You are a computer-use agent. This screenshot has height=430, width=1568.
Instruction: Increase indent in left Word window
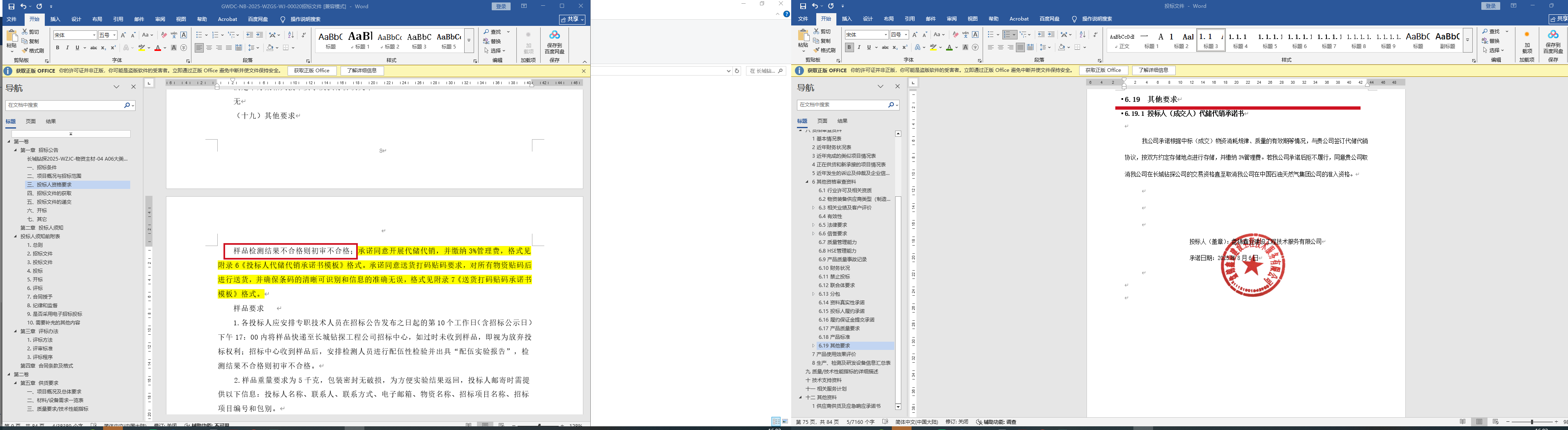click(260, 35)
